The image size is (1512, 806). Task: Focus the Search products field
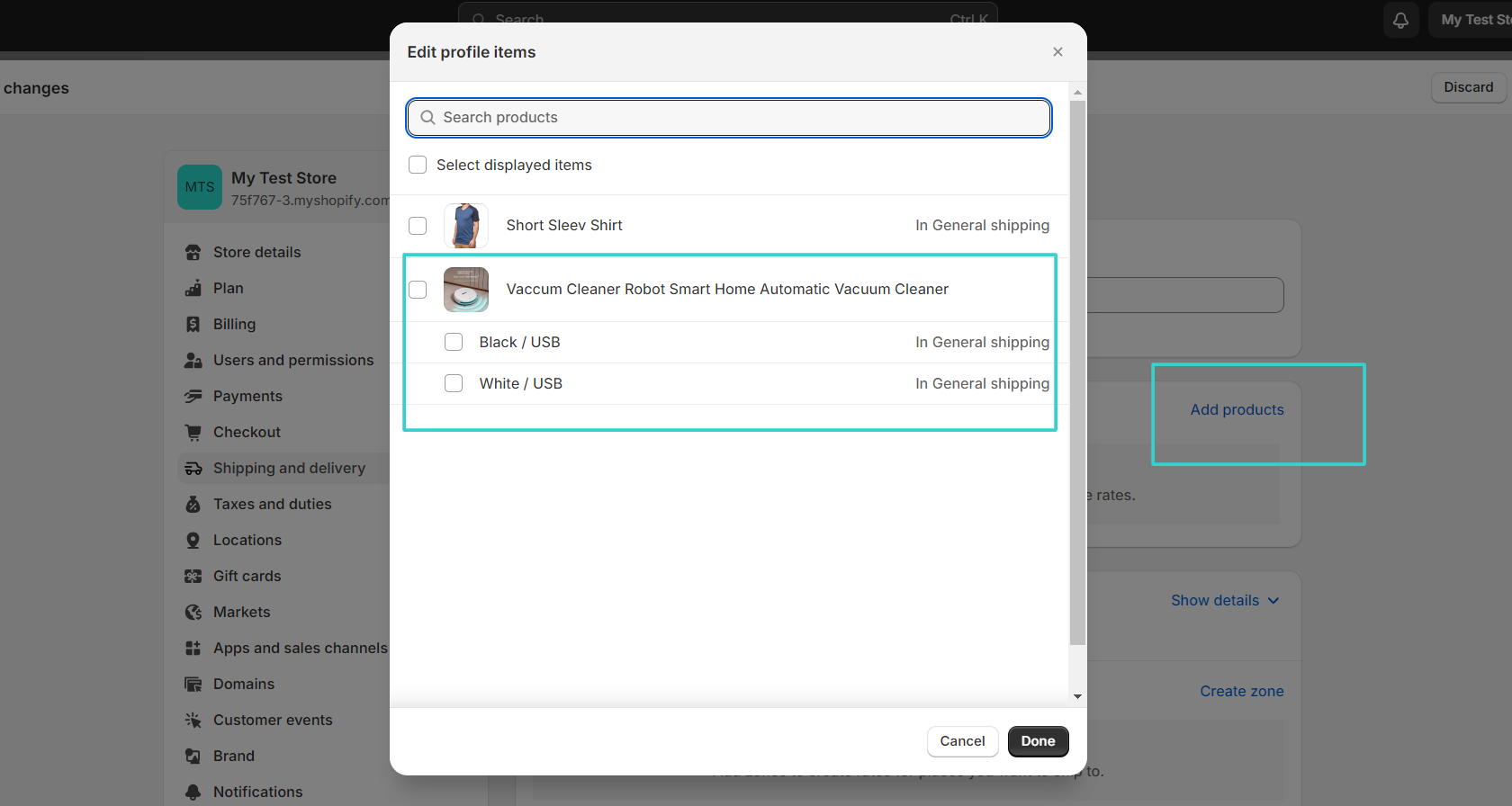click(729, 118)
